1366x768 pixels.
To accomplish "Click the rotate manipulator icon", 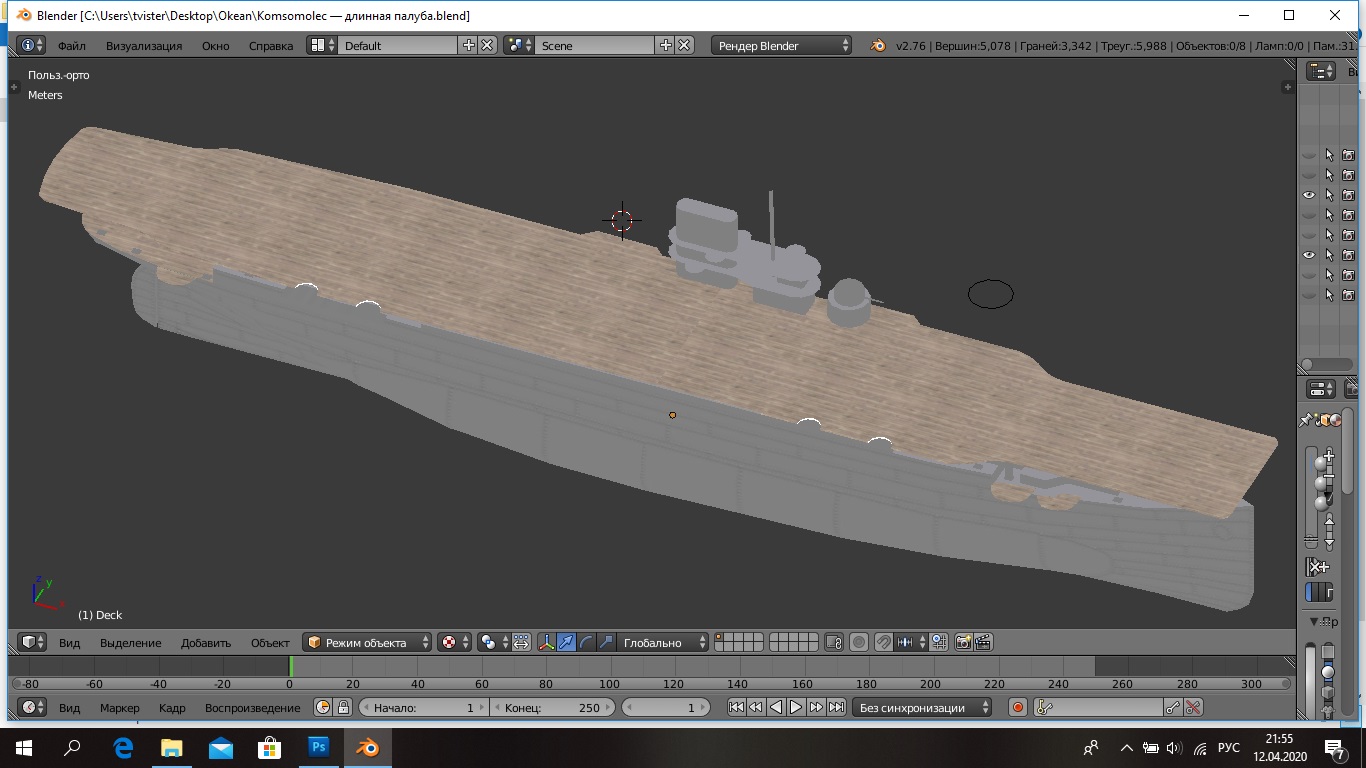I will pyautogui.click(x=587, y=642).
